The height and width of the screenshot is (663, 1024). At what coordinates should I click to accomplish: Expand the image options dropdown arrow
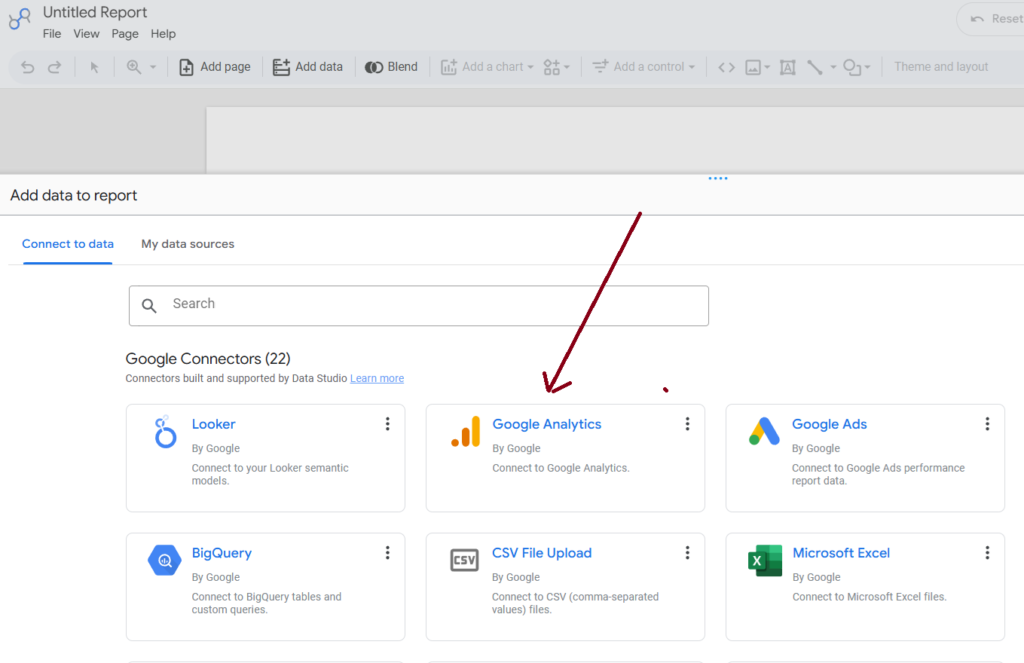767,67
